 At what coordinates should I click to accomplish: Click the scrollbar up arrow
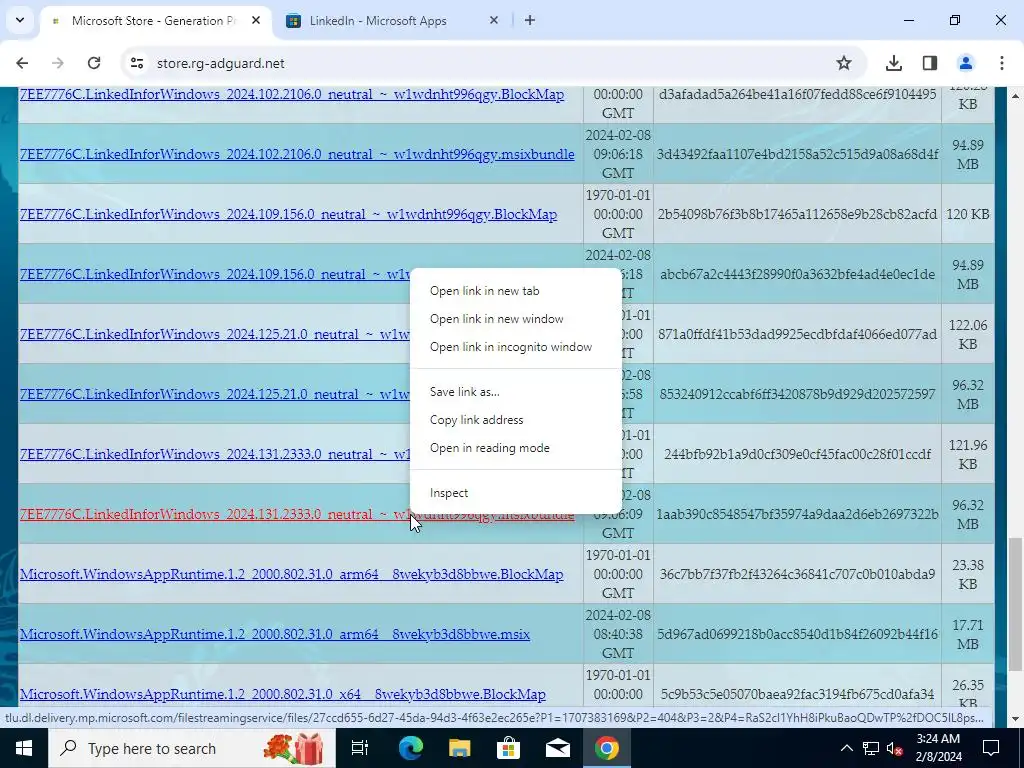(x=1016, y=95)
